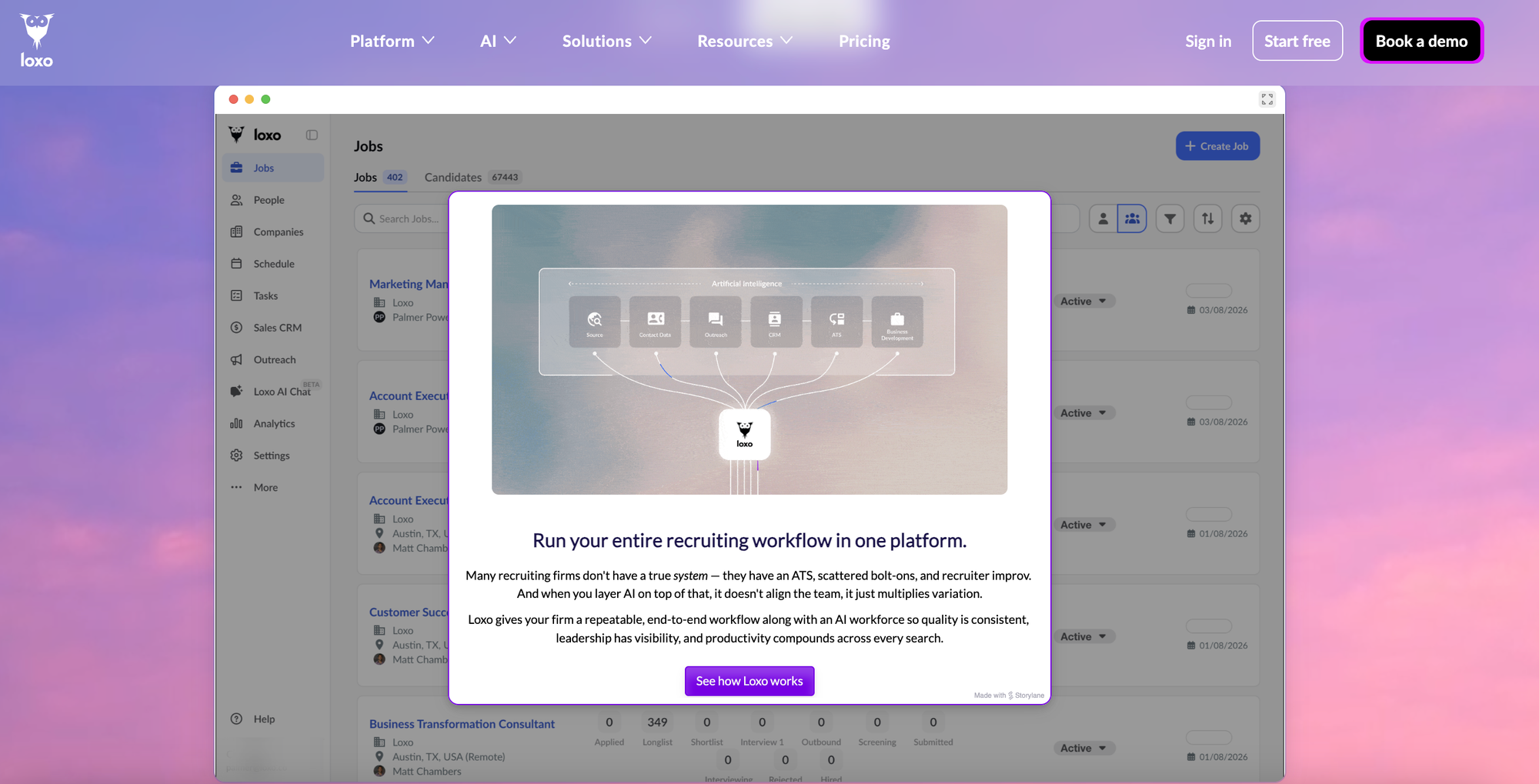
Task: Open Companies in the sidebar
Action: tap(273, 232)
